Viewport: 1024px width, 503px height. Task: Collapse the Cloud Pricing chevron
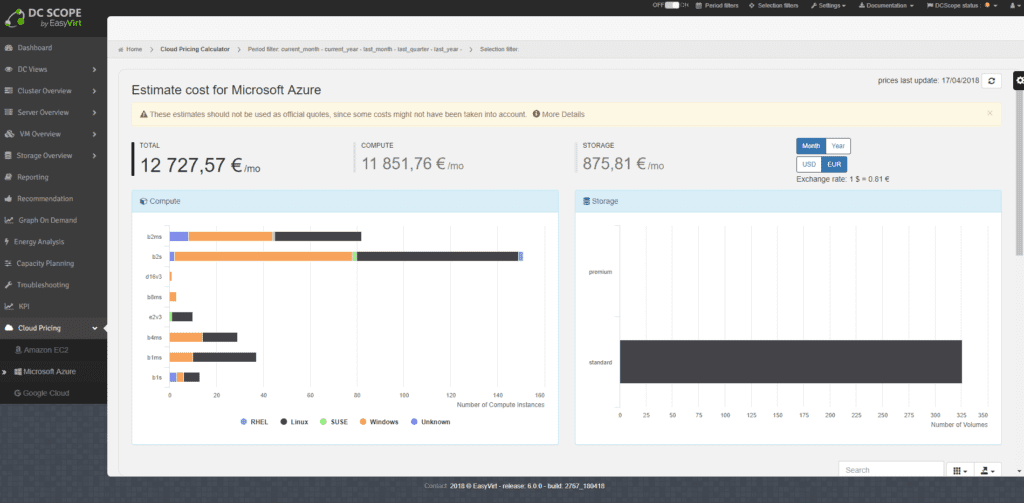point(95,328)
